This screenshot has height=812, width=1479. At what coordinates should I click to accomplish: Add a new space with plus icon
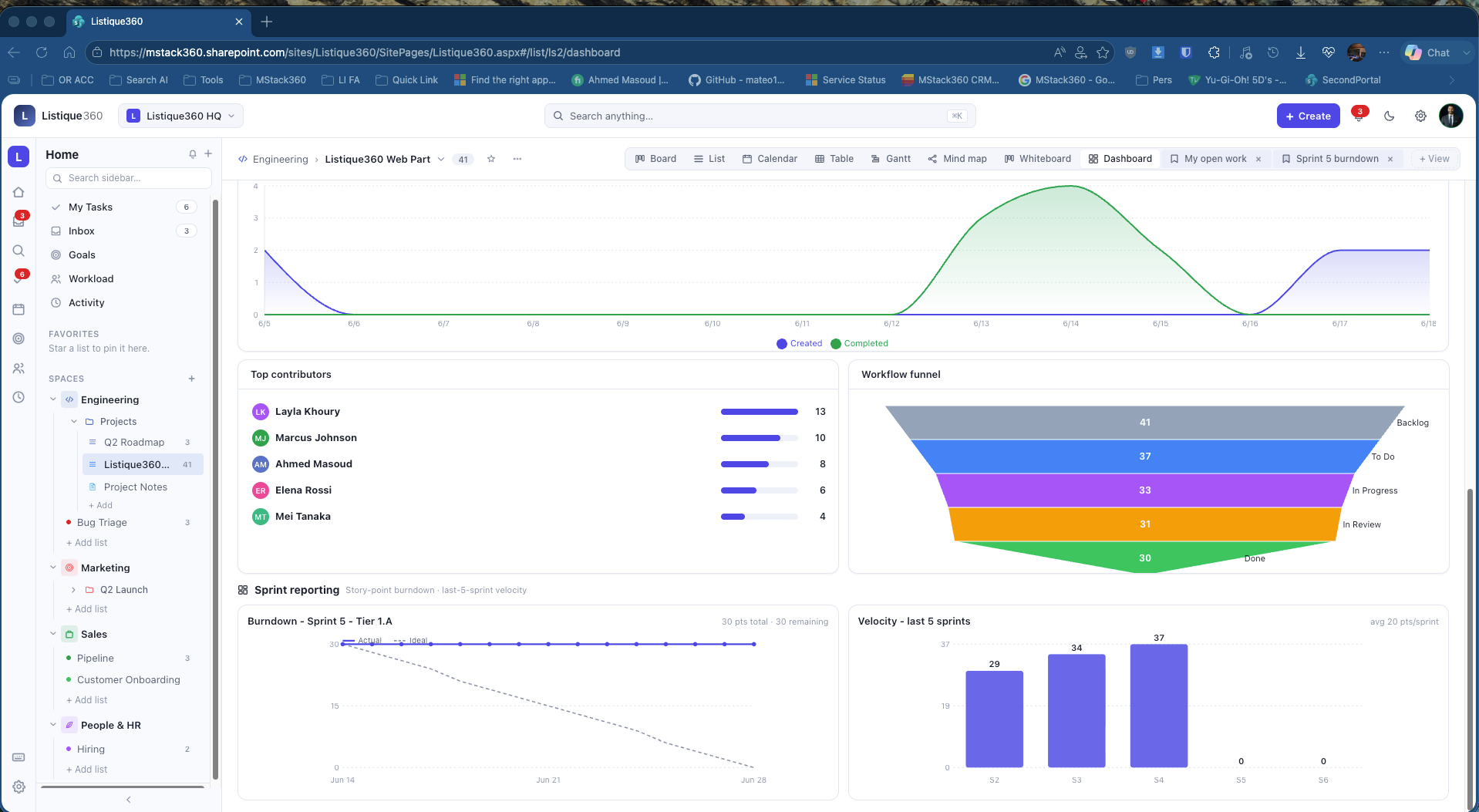click(192, 379)
